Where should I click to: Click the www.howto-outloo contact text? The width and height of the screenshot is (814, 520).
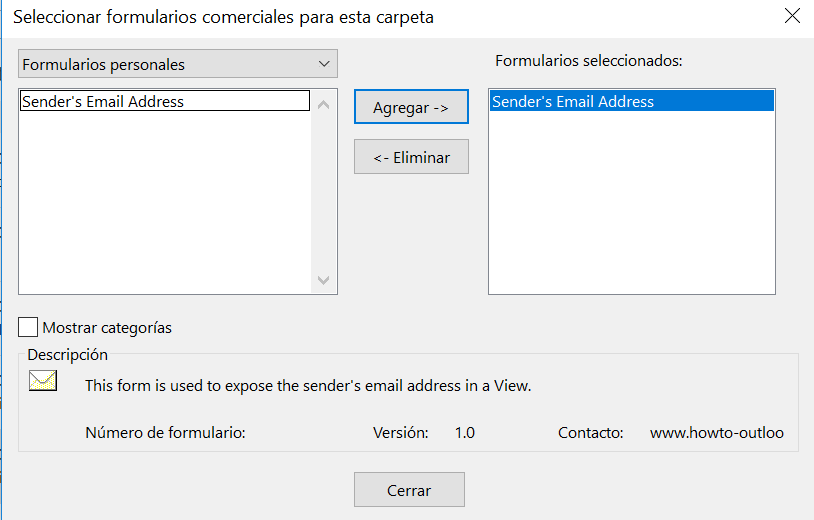pos(716,432)
